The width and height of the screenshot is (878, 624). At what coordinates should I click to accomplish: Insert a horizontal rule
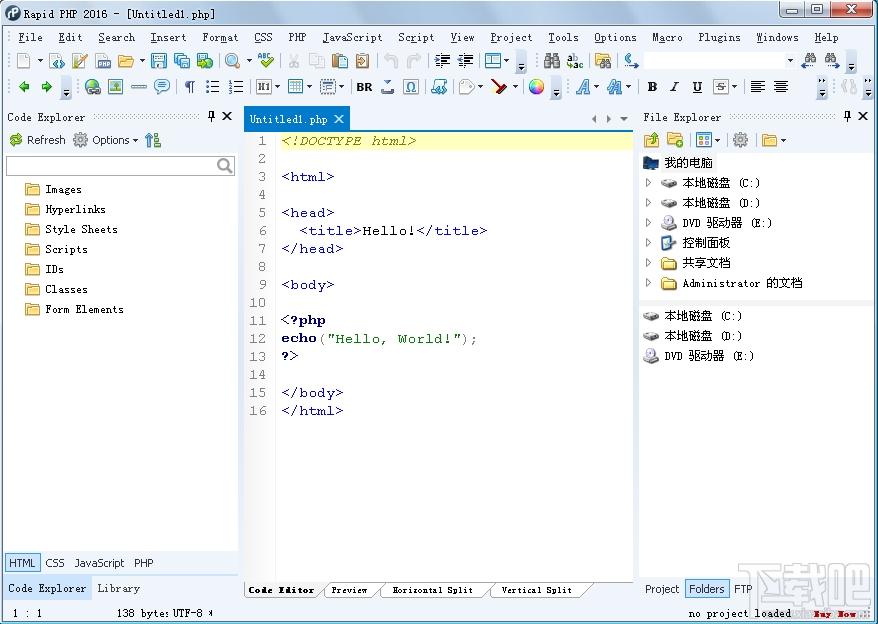(x=138, y=87)
